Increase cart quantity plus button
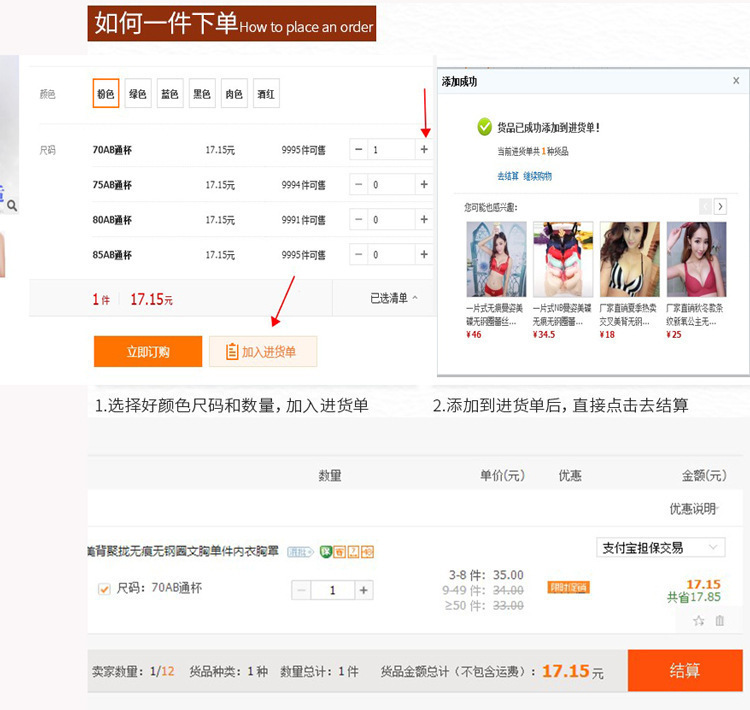The width and height of the screenshot is (750, 710). click(x=364, y=590)
